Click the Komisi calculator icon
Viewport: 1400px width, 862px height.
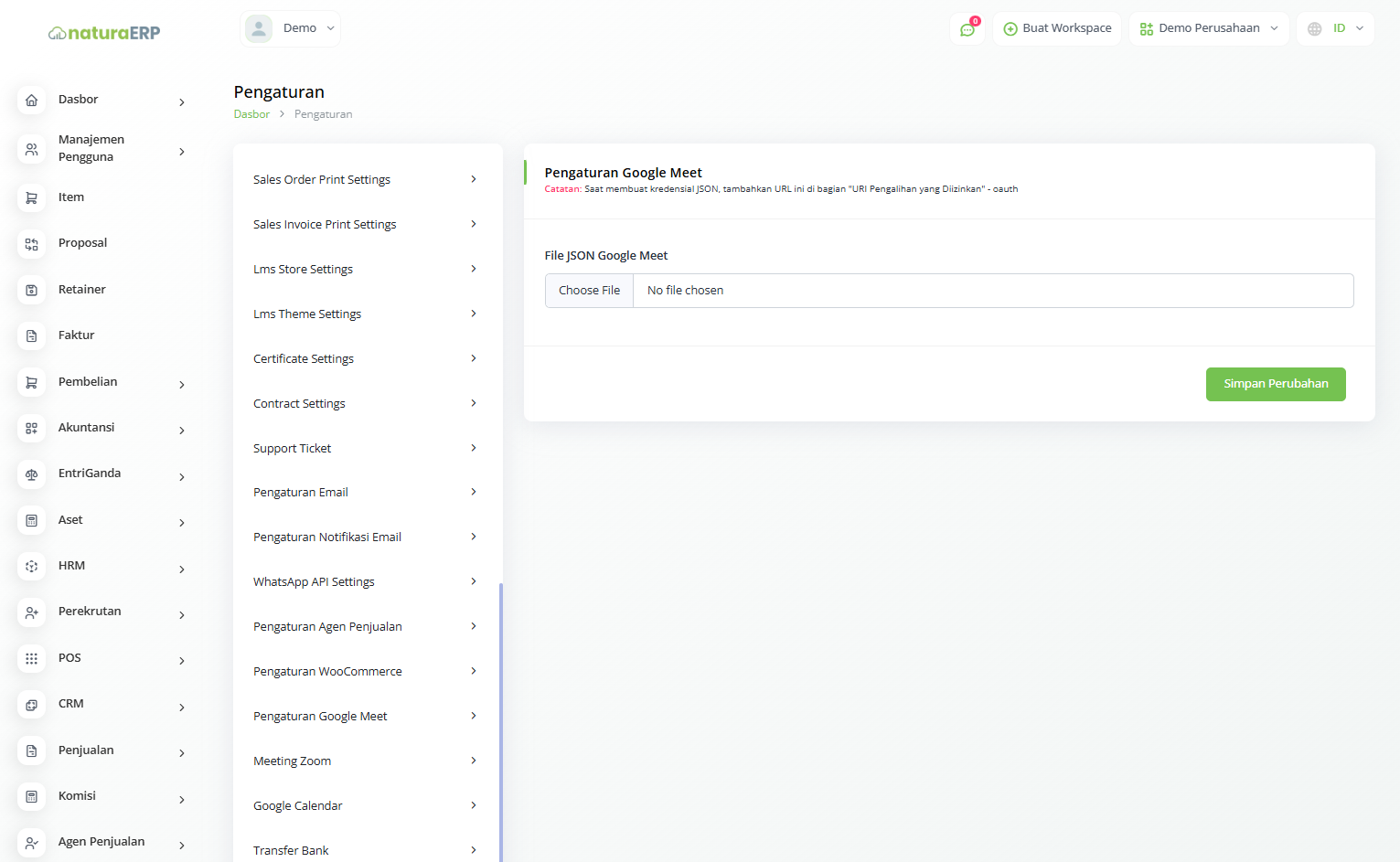(31, 796)
